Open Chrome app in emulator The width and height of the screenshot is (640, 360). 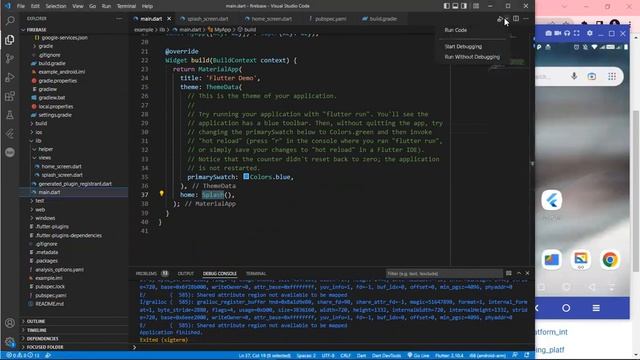[610, 260]
